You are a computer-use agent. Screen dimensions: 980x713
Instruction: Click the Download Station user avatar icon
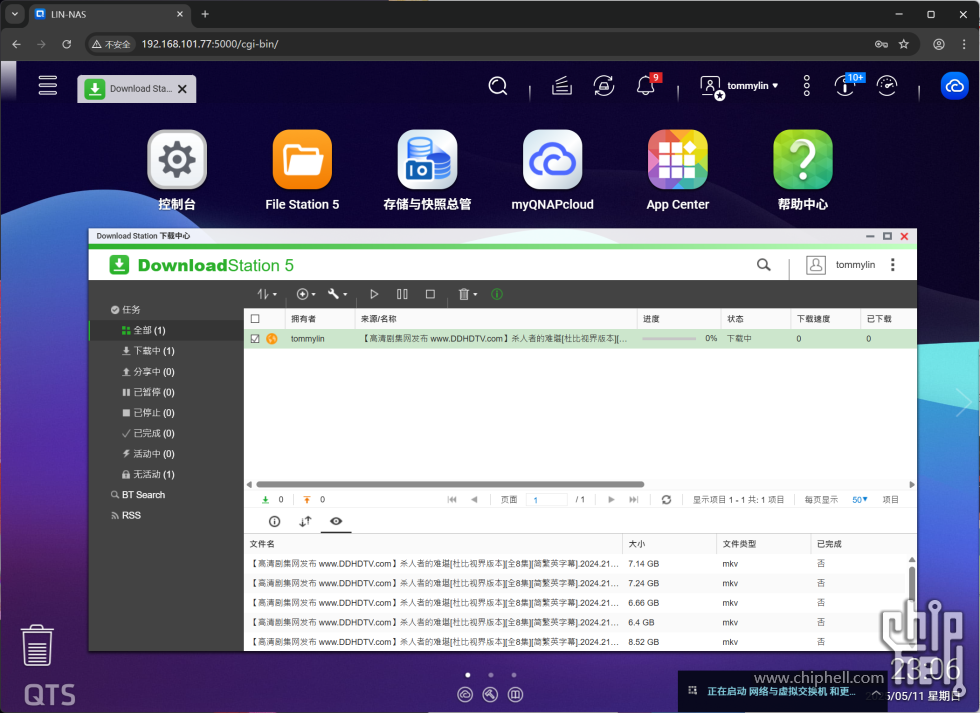pyautogui.click(x=816, y=265)
